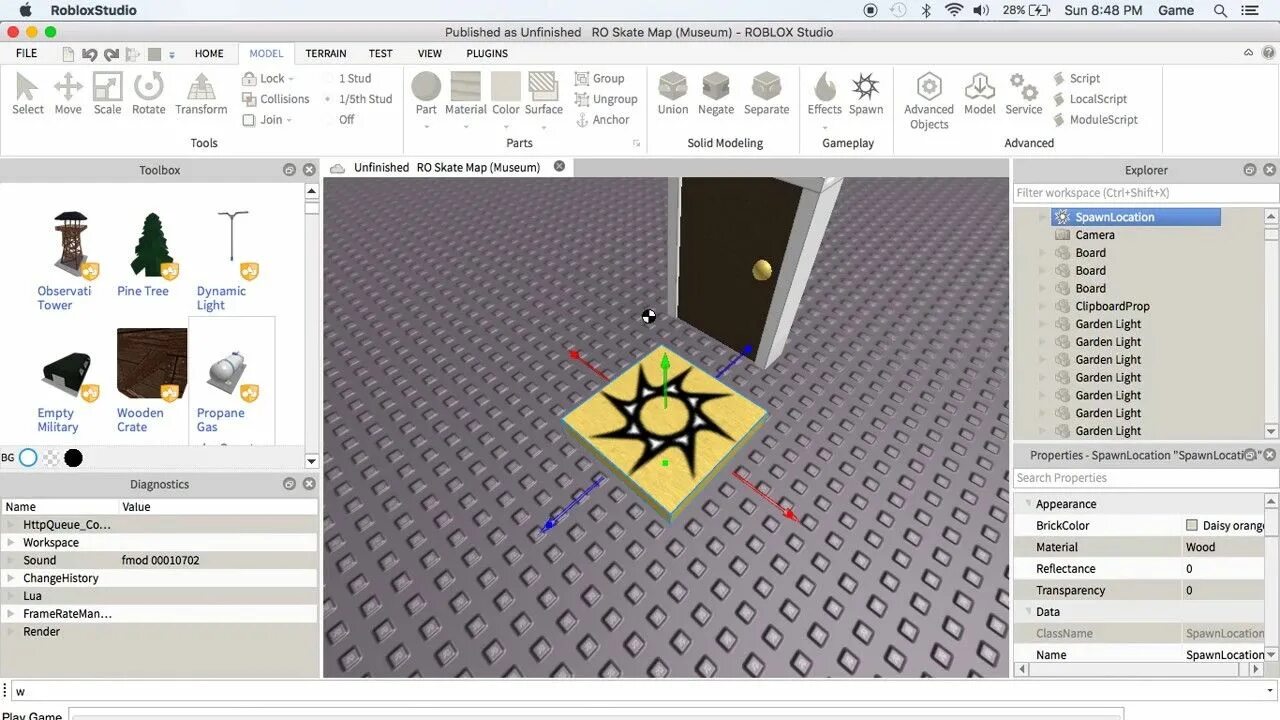The height and width of the screenshot is (720, 1280).
Task: Expand Workspace diagnostics row
Action: click(11, 543)
